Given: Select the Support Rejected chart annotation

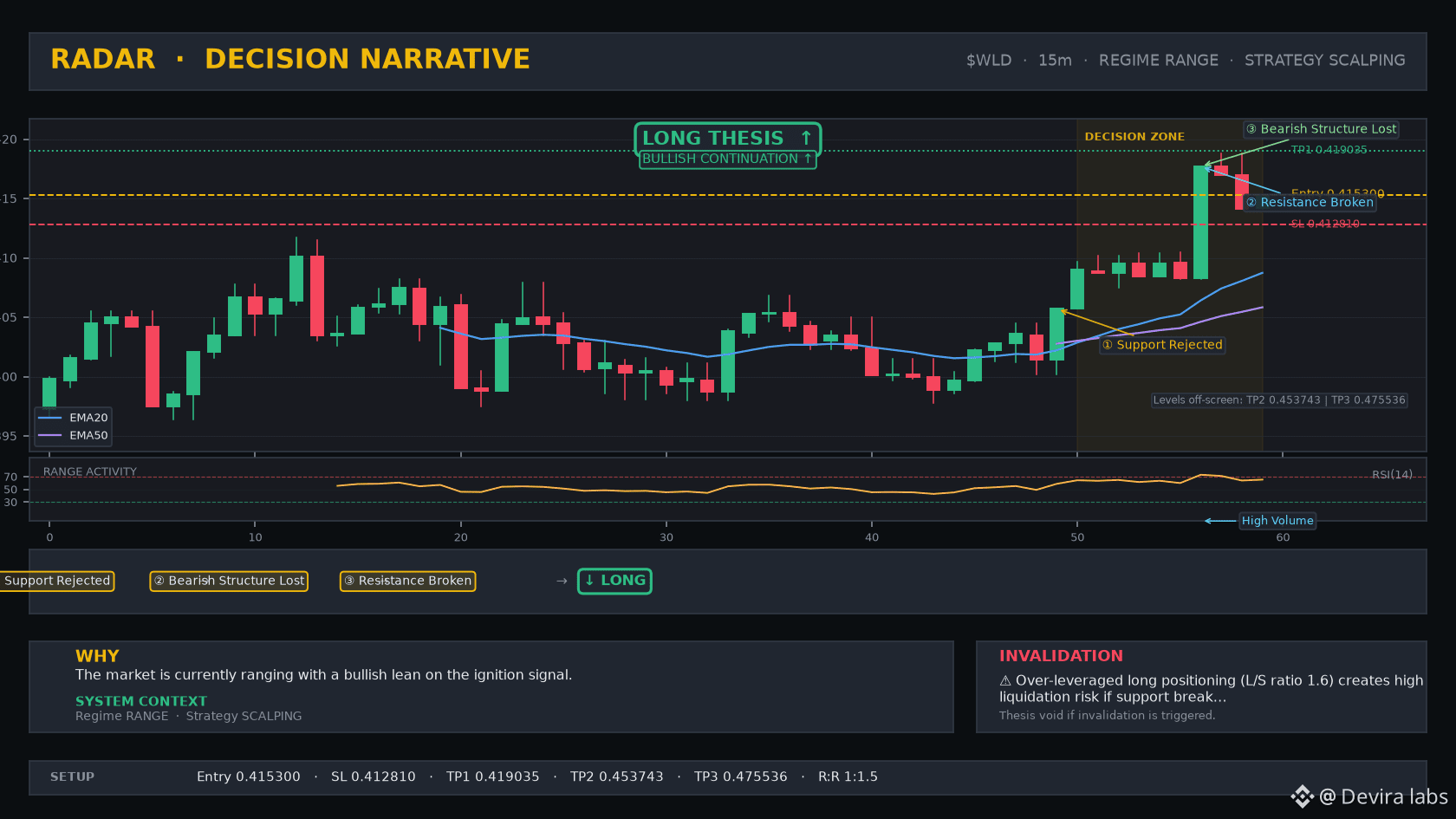Looking at the screenshot, I should (x=1162, y=345).
